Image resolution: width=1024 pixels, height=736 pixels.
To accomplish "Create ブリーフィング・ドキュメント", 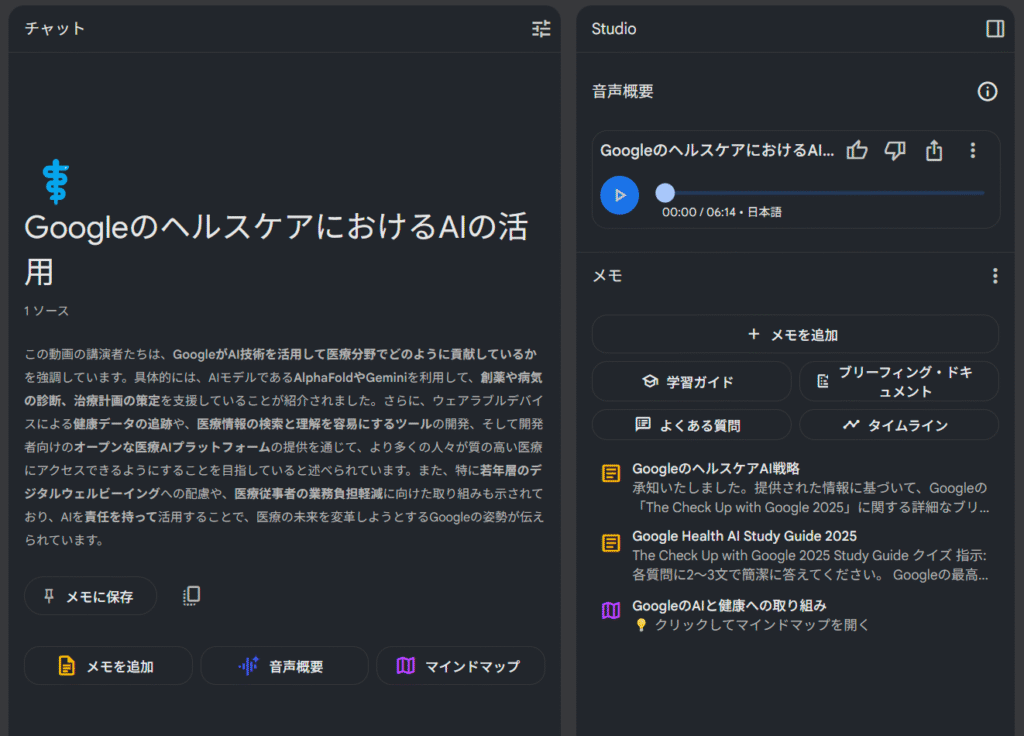I will [898, 381].
